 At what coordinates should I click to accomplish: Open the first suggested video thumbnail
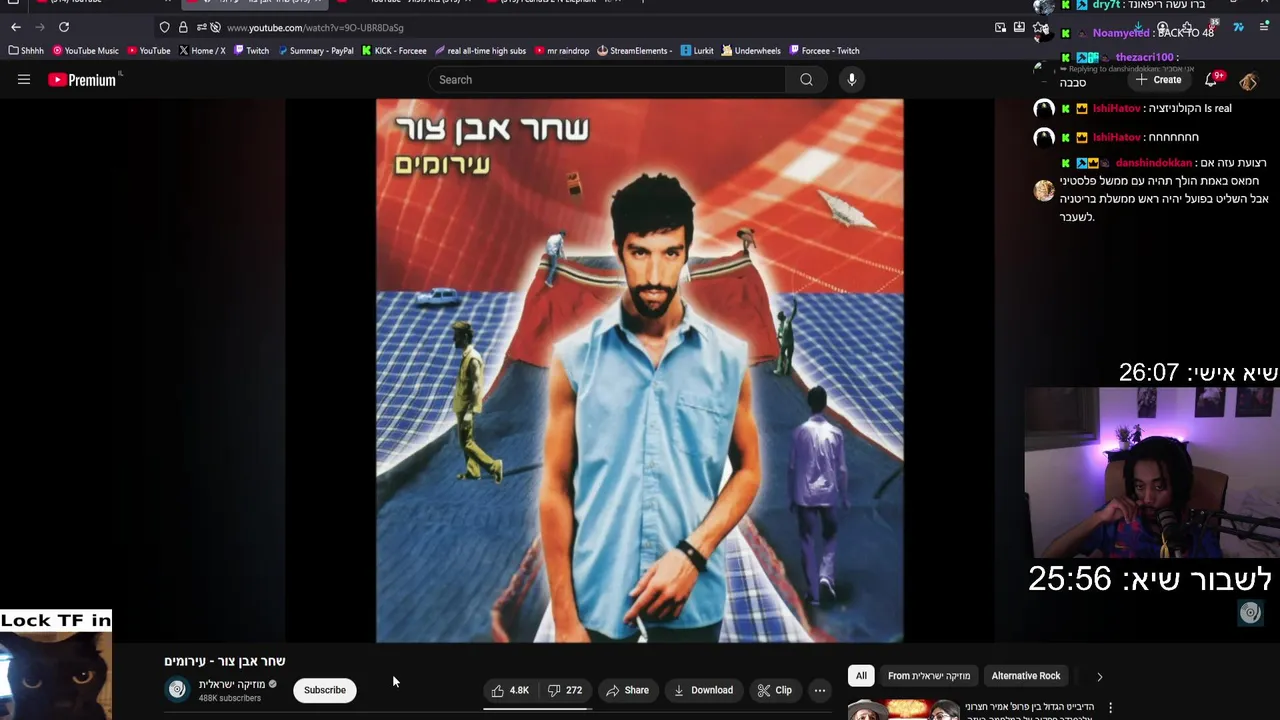point(904,710)
